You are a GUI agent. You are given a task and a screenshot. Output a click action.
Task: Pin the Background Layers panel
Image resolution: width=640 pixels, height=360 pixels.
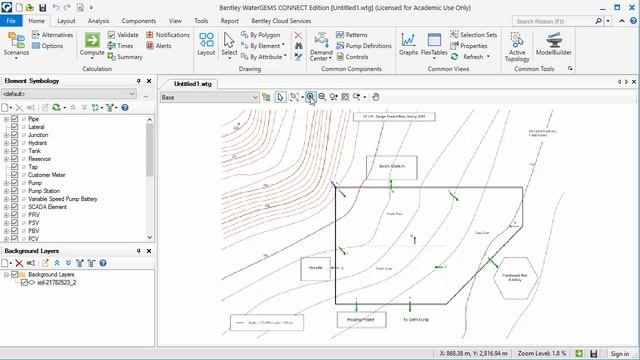pyautogui.click(x=139, y=251)
